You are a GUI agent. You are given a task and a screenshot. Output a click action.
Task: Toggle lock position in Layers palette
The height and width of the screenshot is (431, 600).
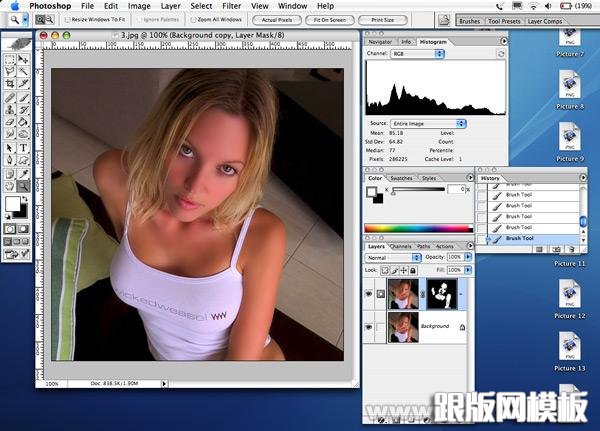[x=404, y=271]
